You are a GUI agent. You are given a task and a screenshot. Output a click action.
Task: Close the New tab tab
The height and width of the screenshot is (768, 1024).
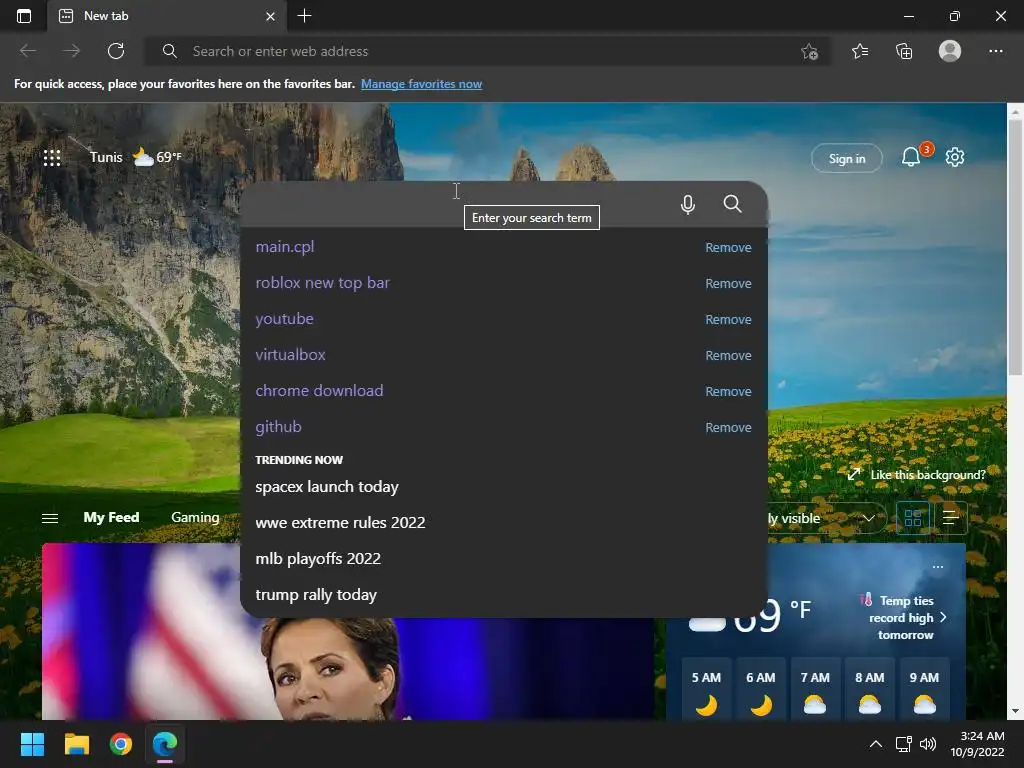[270, 16]
